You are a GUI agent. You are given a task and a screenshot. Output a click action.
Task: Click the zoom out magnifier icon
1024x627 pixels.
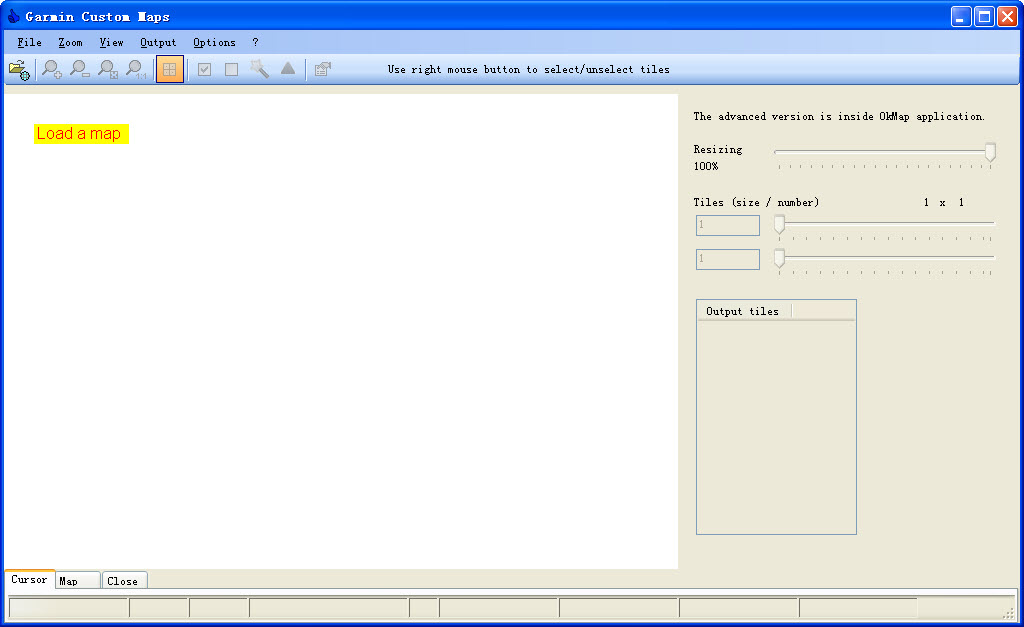pos(80,69)
